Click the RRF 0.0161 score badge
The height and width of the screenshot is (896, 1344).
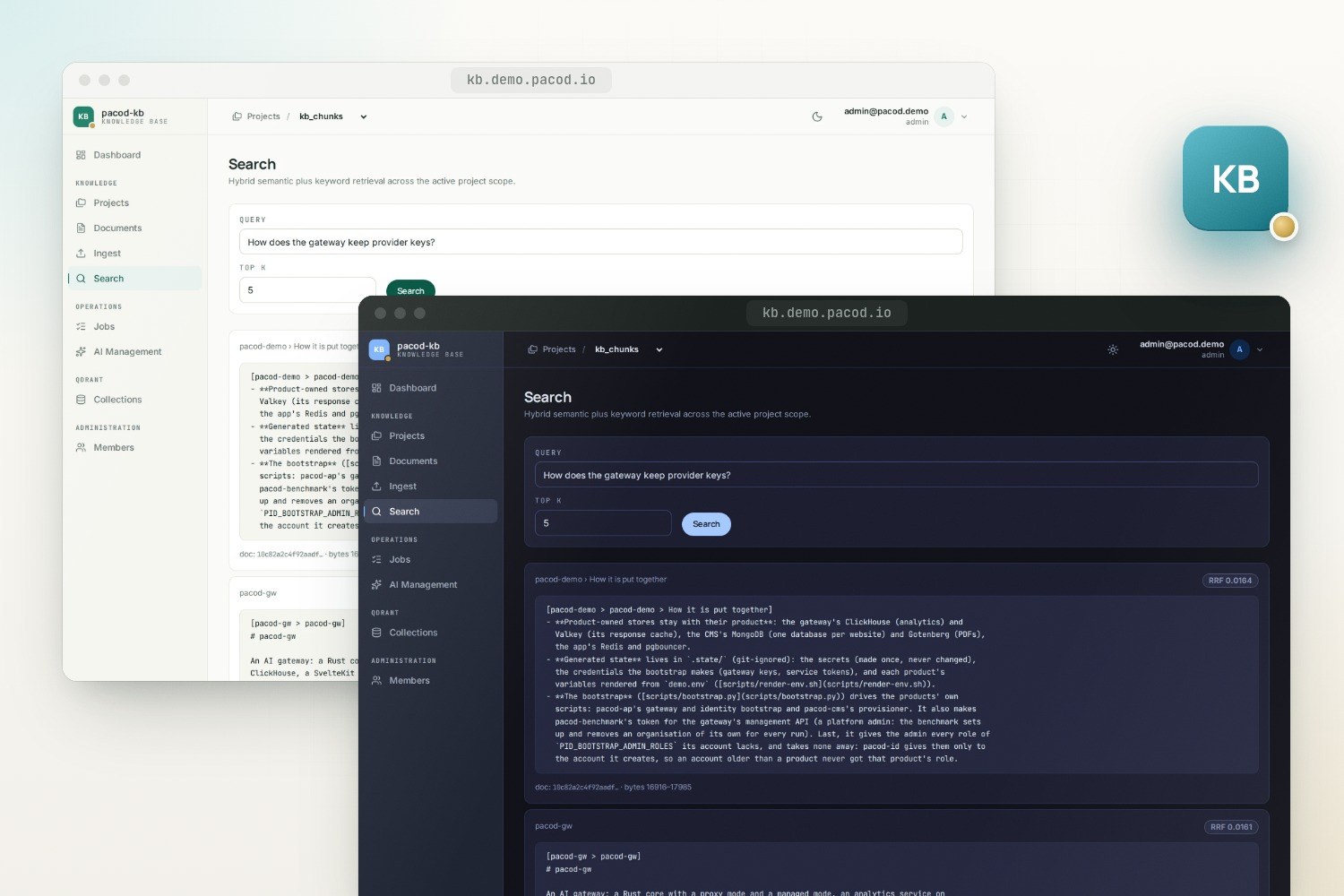[1231, 827]
